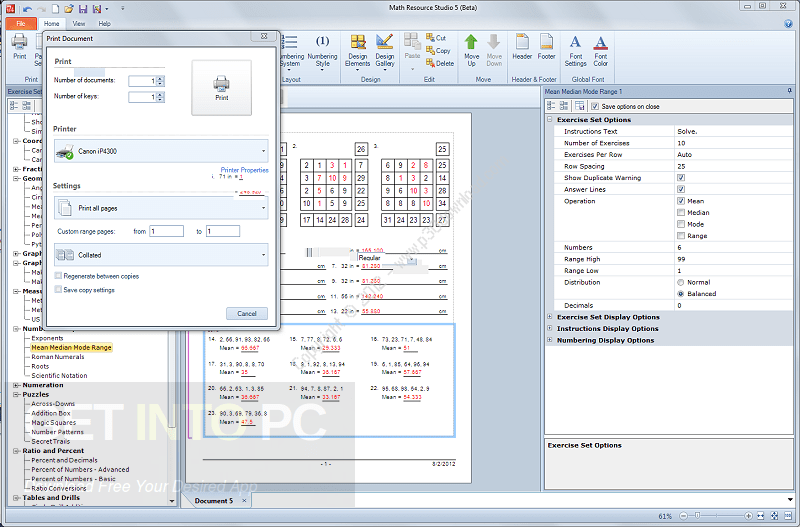
Task: Select Scientific Notation tree item
Action: click(59, 375)
